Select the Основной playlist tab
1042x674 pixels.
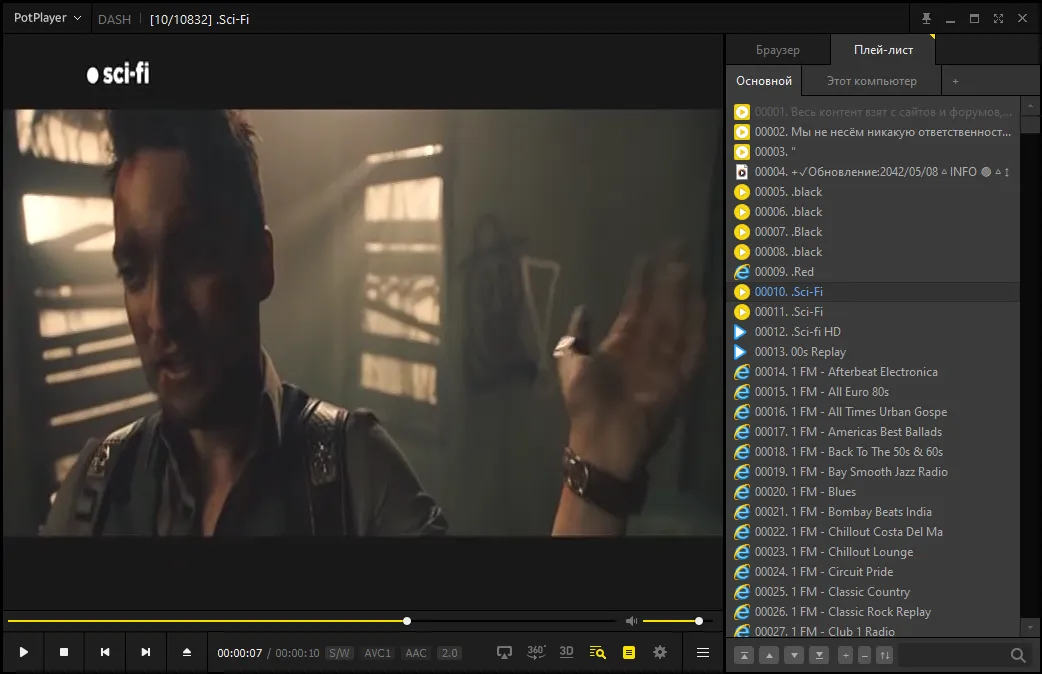click(x=764, y=81)
